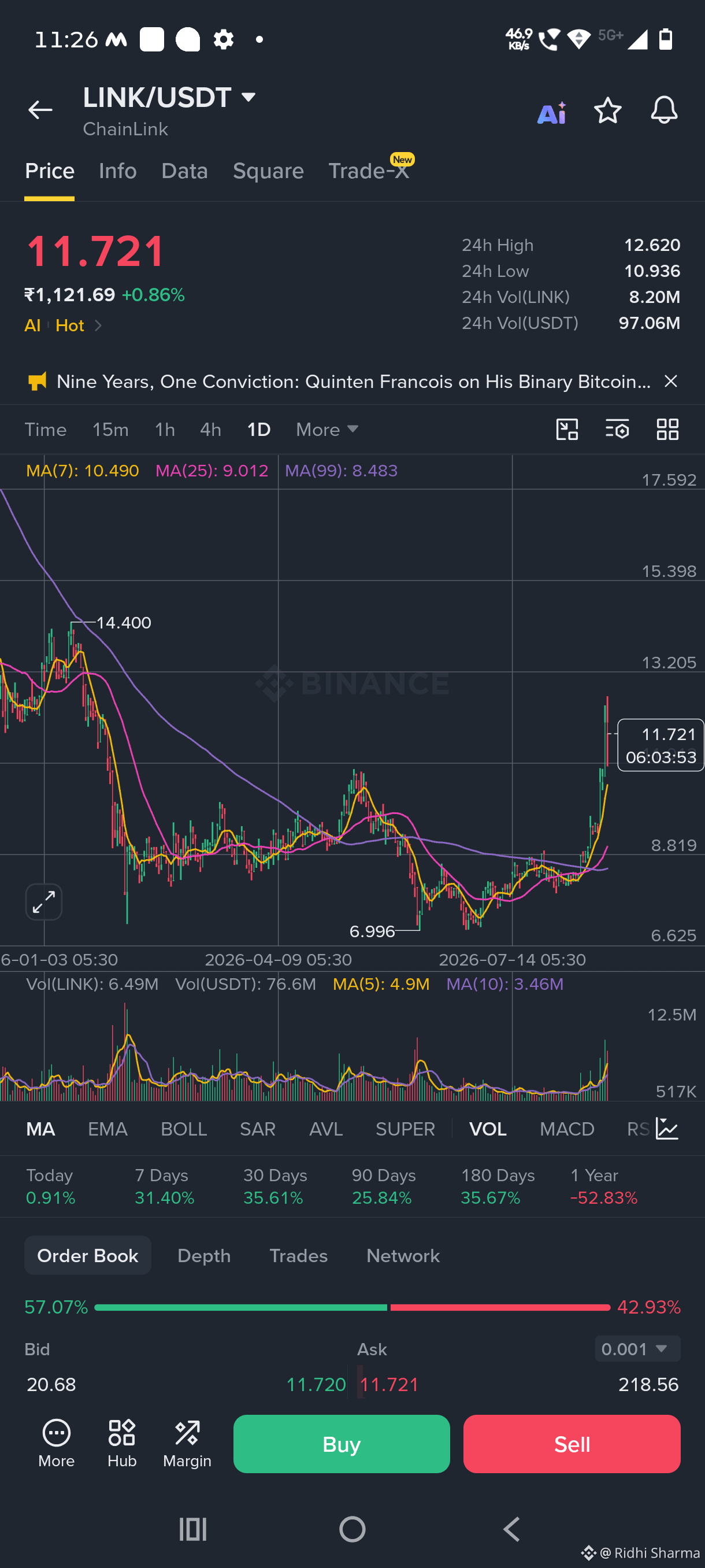The image size is (705, 1568).
Task: Open the LINK/USDT pair selector dropdown
Action: [x=170, y=97]
